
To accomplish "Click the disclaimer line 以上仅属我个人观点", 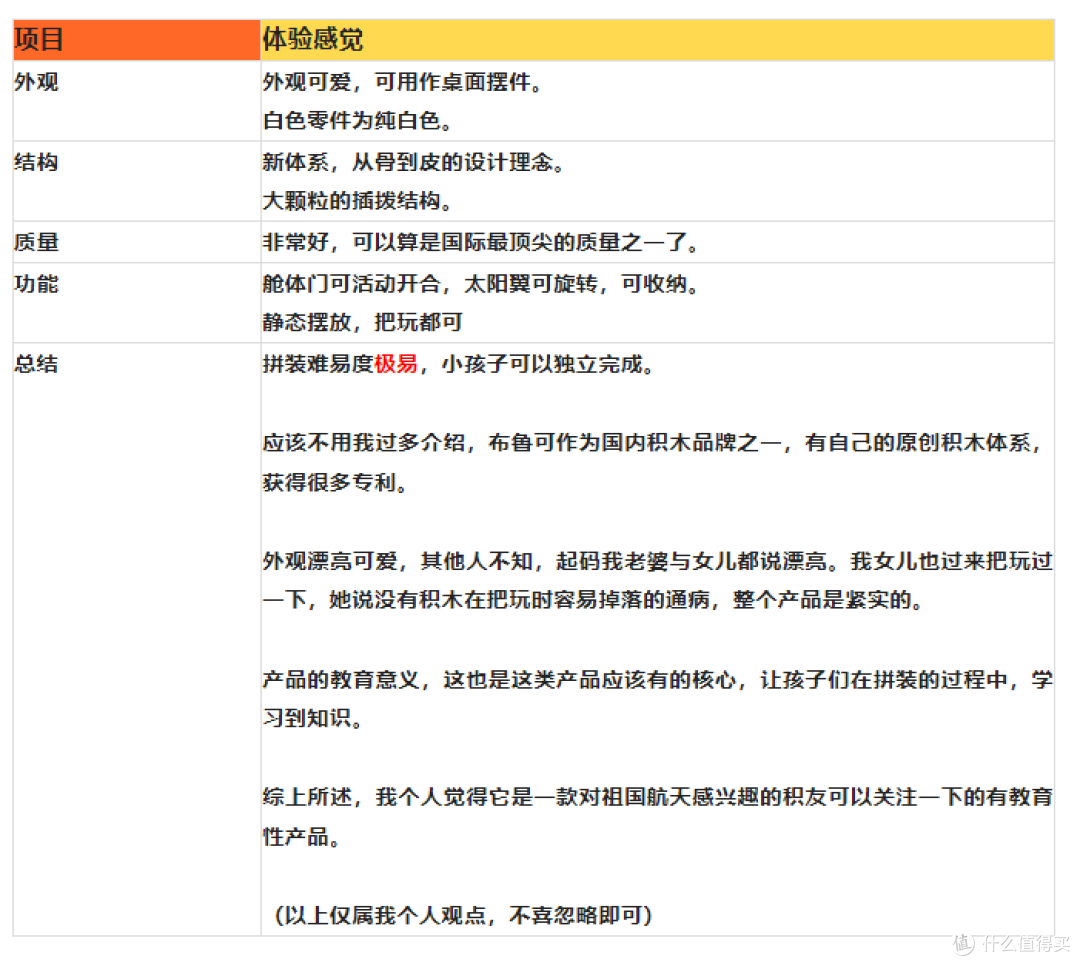I will pos(463,915).
